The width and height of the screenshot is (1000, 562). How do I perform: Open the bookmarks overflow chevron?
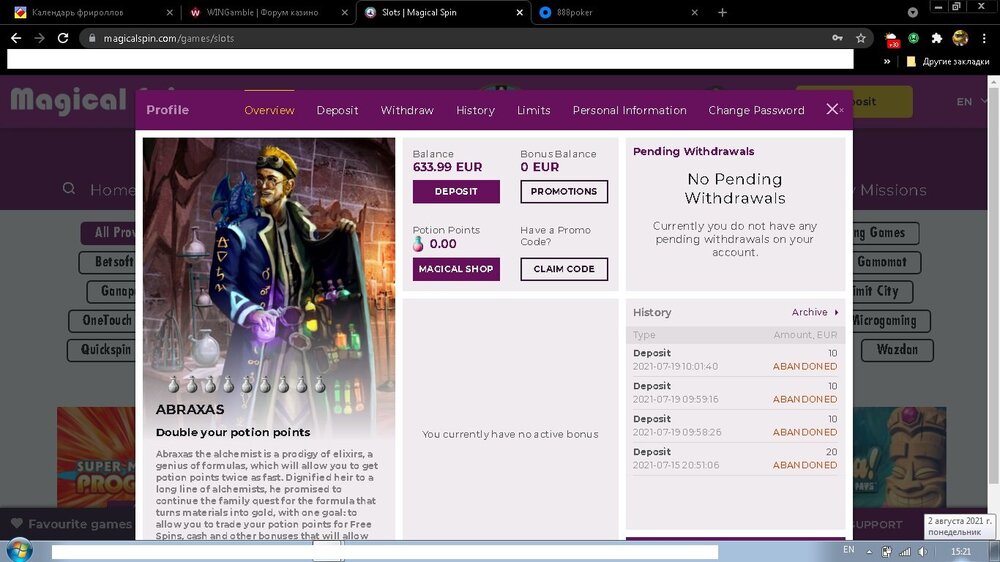[x=887, y=61]
